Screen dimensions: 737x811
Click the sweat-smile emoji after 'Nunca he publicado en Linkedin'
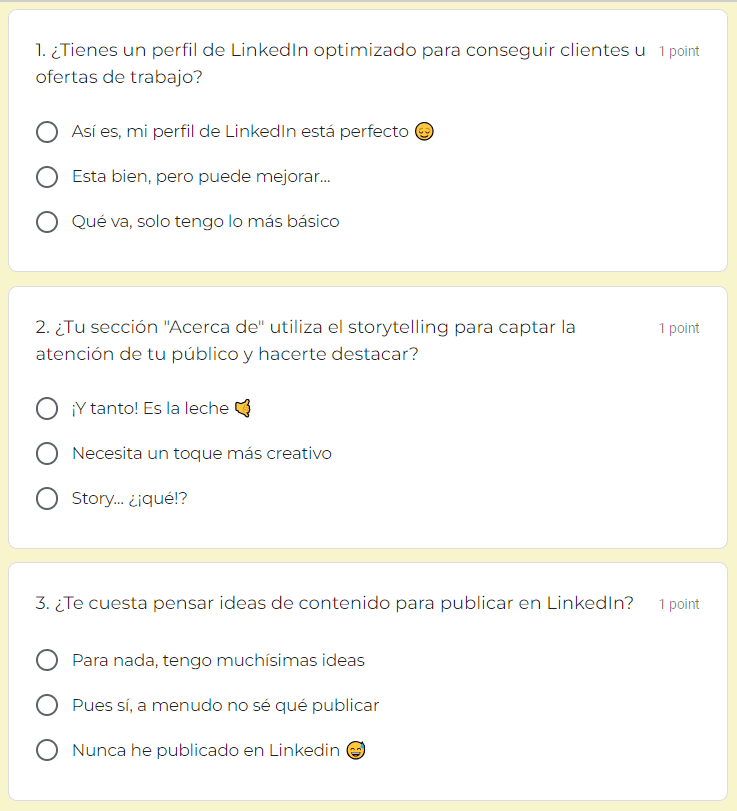[356, 750]
